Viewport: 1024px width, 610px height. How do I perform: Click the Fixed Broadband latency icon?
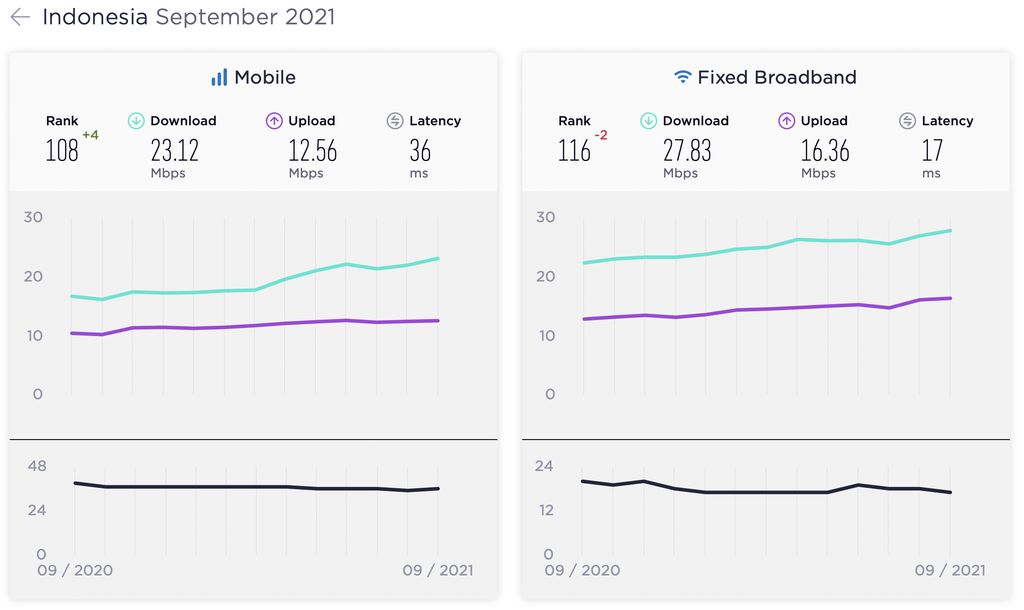tap(907, 121)
